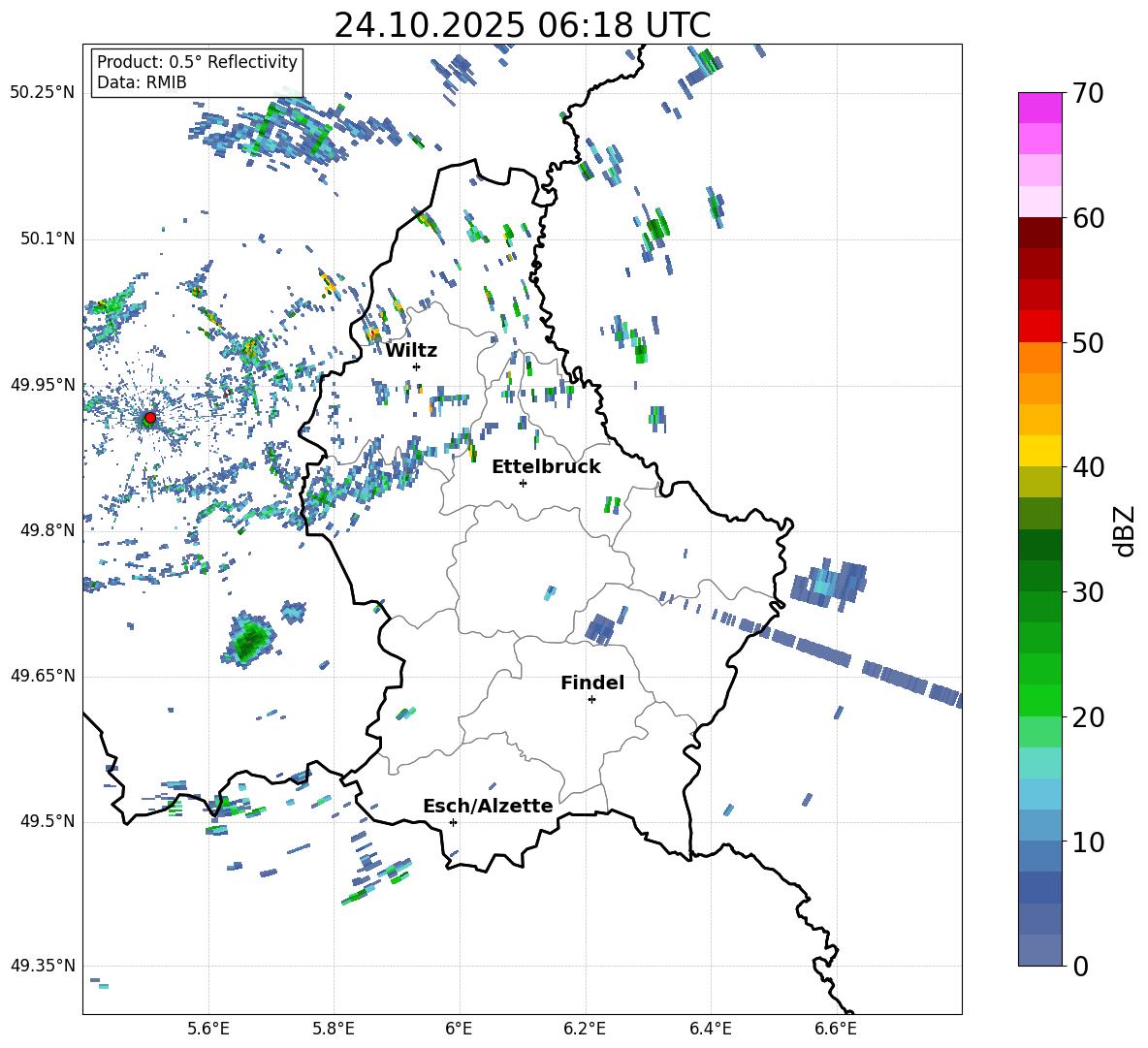Click the 10 value on colorbar
The height and width of the screenshot is (1048, 1148).
coord(1087,842)
